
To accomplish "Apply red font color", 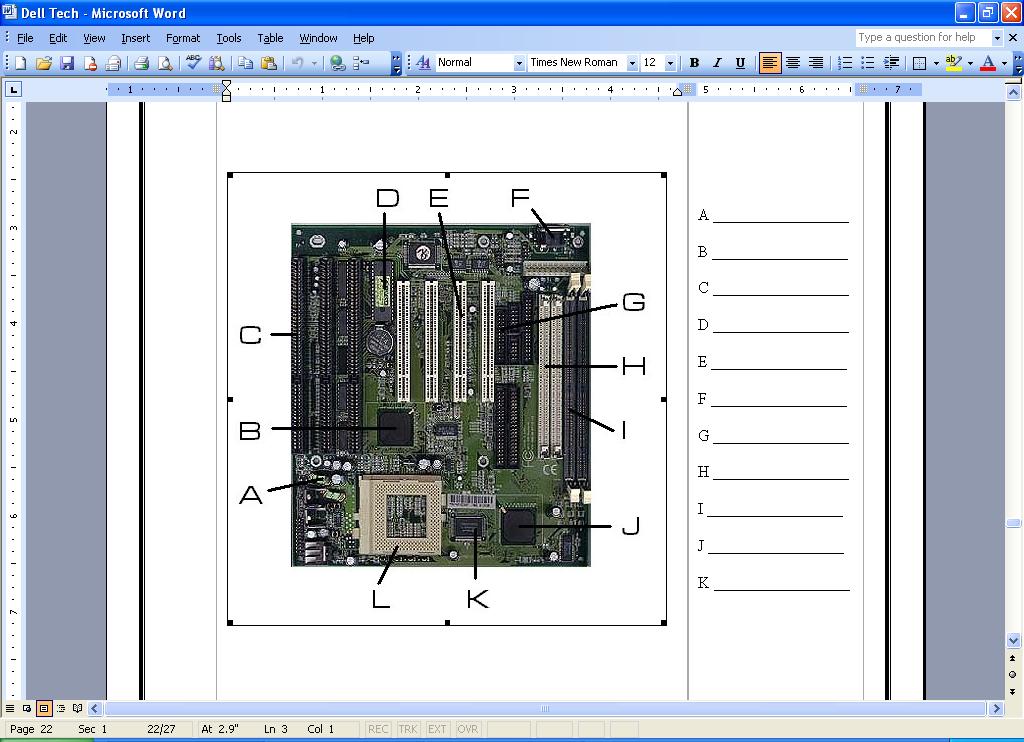I will (x=988, y=63).
